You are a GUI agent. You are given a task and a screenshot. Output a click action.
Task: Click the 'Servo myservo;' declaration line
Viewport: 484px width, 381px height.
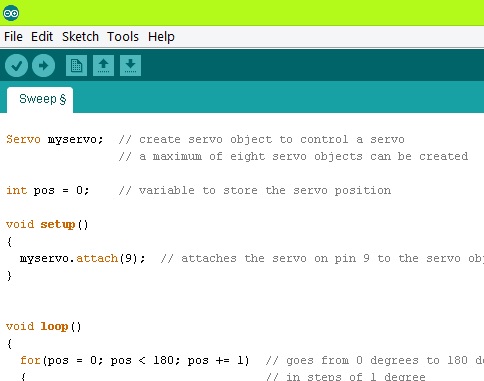pyautogui.click(x=55, y=139)
